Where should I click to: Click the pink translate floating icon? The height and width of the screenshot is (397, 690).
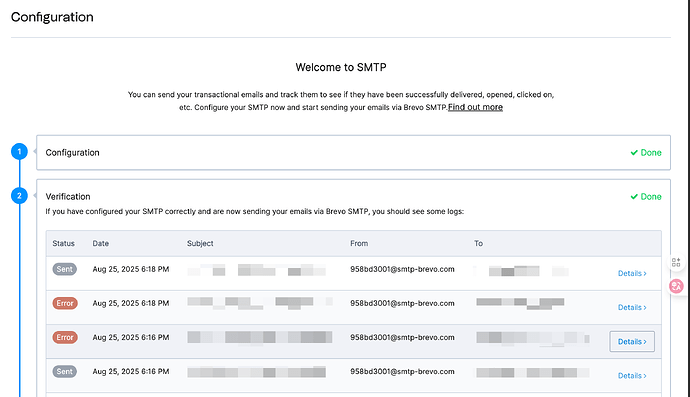[676, 286]
